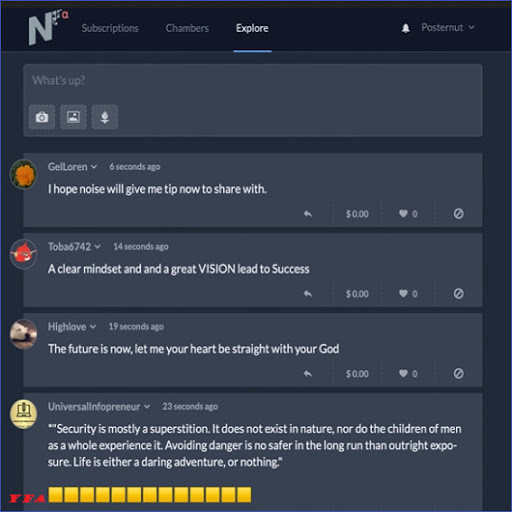Open the notifications bell

406,28
